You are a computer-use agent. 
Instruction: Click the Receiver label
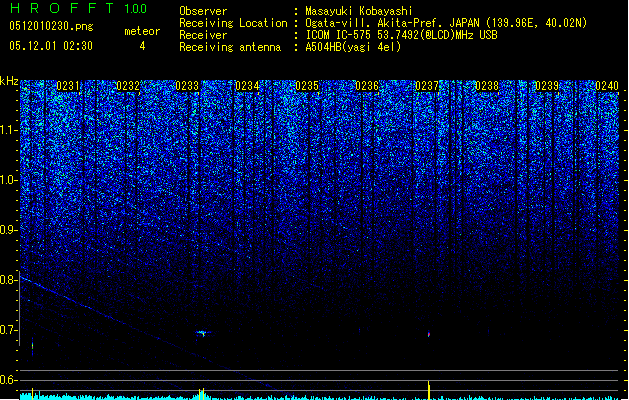pos(203,35)
